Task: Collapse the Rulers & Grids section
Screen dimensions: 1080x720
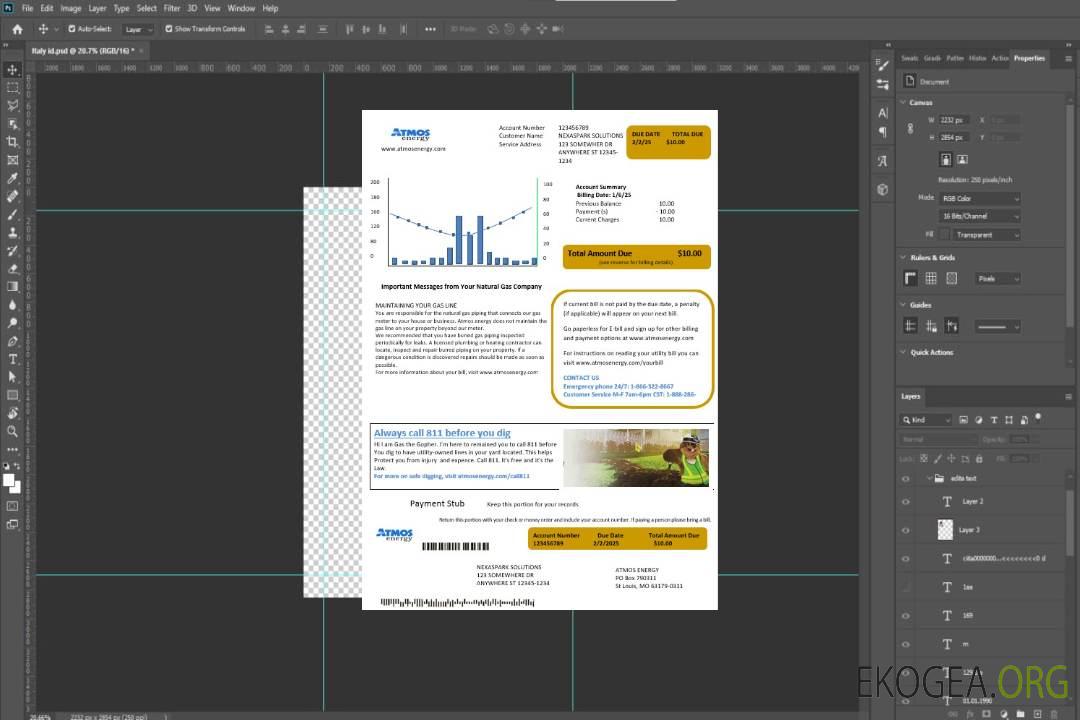Action: [903, 257]
